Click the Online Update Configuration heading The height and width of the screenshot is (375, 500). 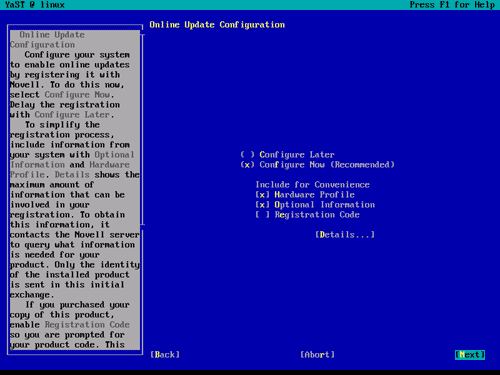click(x=217, y=25)
